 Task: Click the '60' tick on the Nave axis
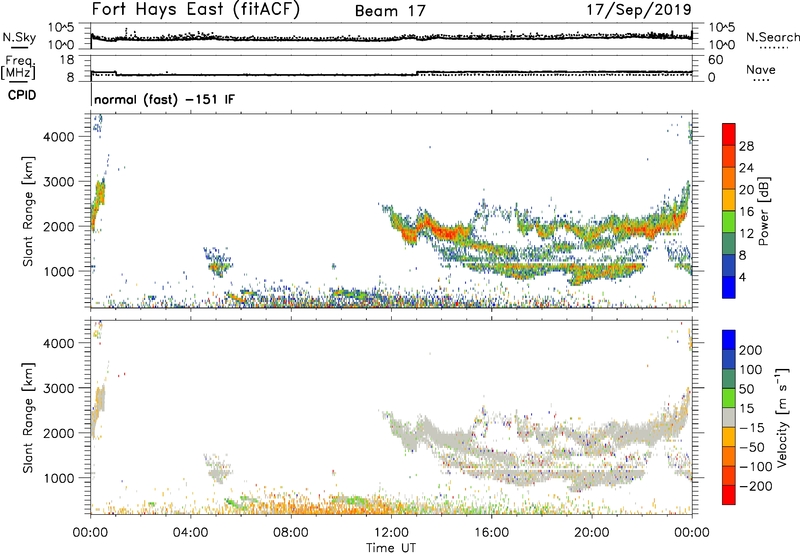pyautogui.click(x=716, y=60)
